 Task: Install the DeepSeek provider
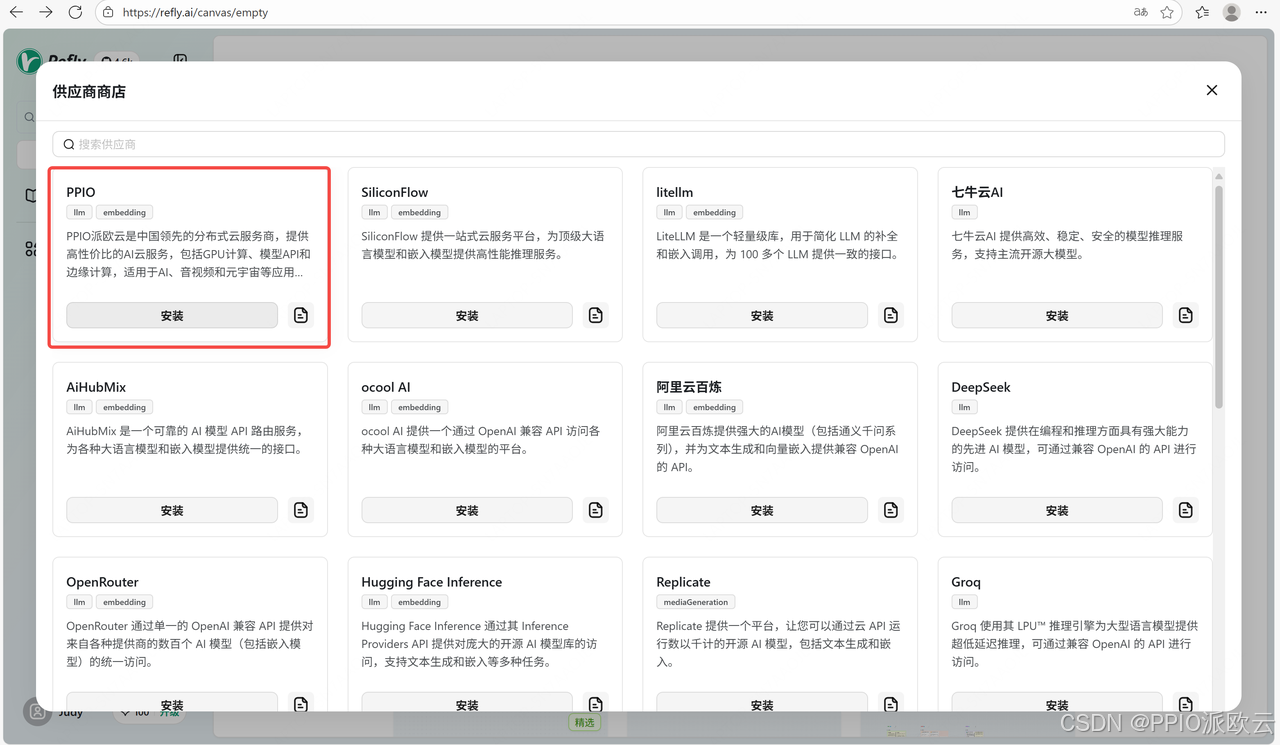click(1057, 510)
